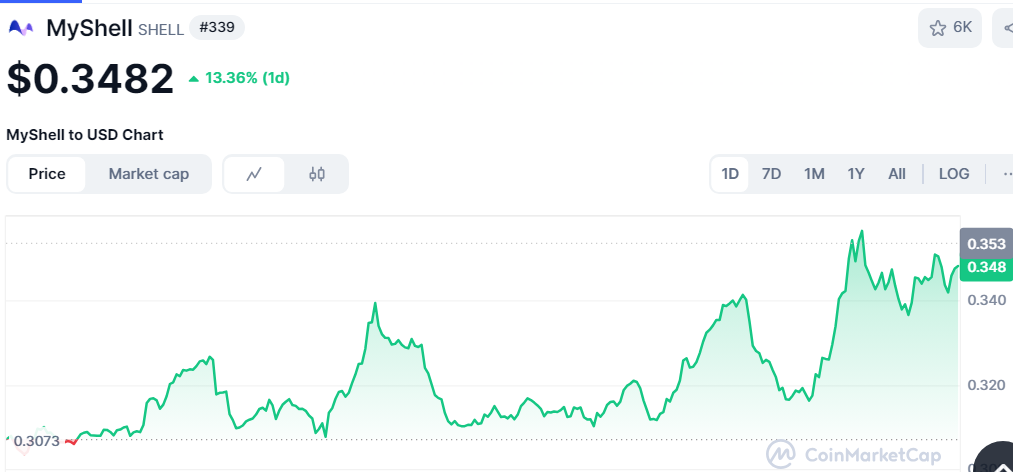Image resolution: width=1013 pixels, height=472 pixels.
Task: Click the 13.36% (1d) change indicator
Action: point(239,79)
